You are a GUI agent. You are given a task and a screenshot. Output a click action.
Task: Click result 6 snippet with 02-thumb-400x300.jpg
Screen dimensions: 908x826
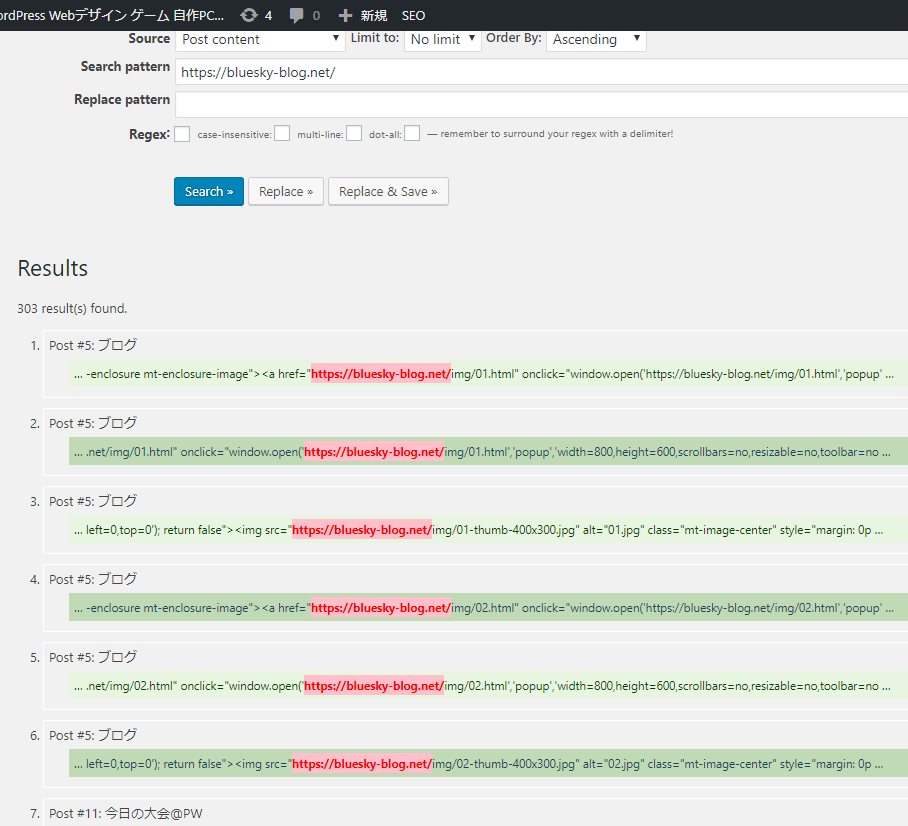point(488,764)
